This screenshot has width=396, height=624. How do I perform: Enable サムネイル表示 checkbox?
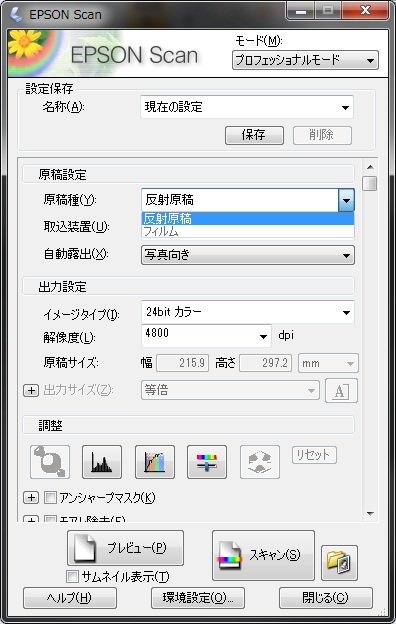[x=72, y=576]
